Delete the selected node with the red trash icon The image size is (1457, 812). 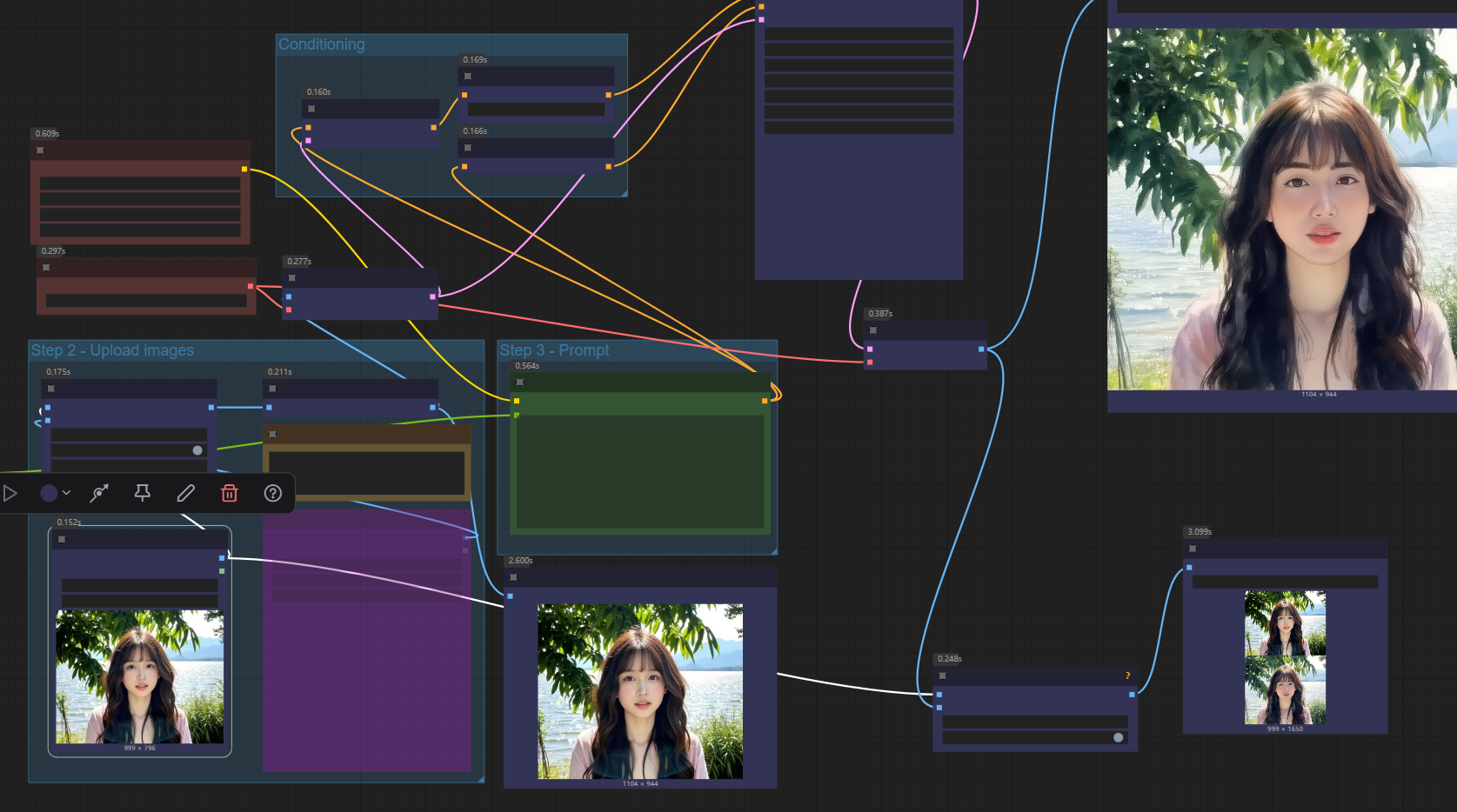230,494
